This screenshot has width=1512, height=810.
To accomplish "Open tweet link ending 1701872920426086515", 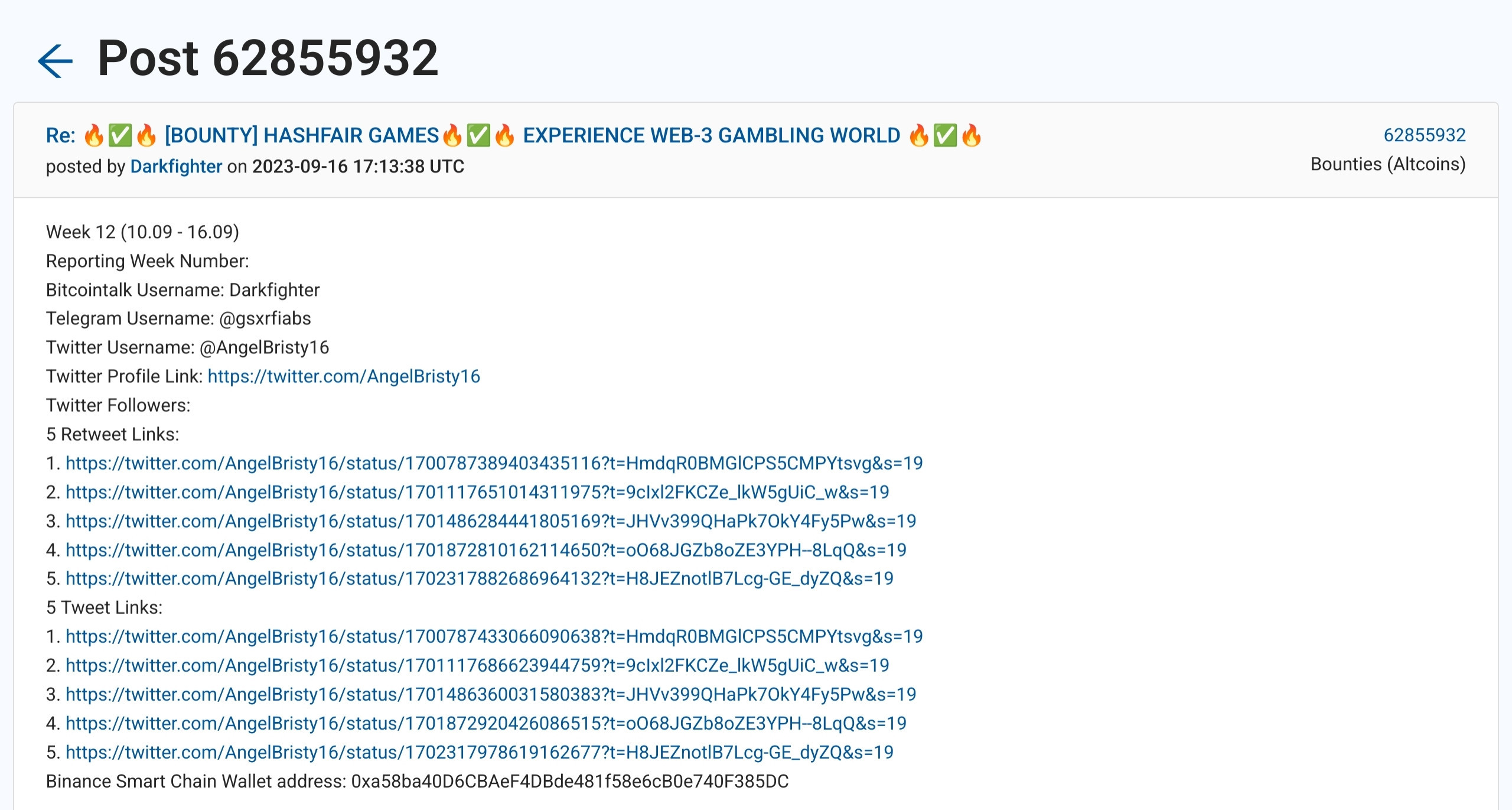I will tap(486, 723).
